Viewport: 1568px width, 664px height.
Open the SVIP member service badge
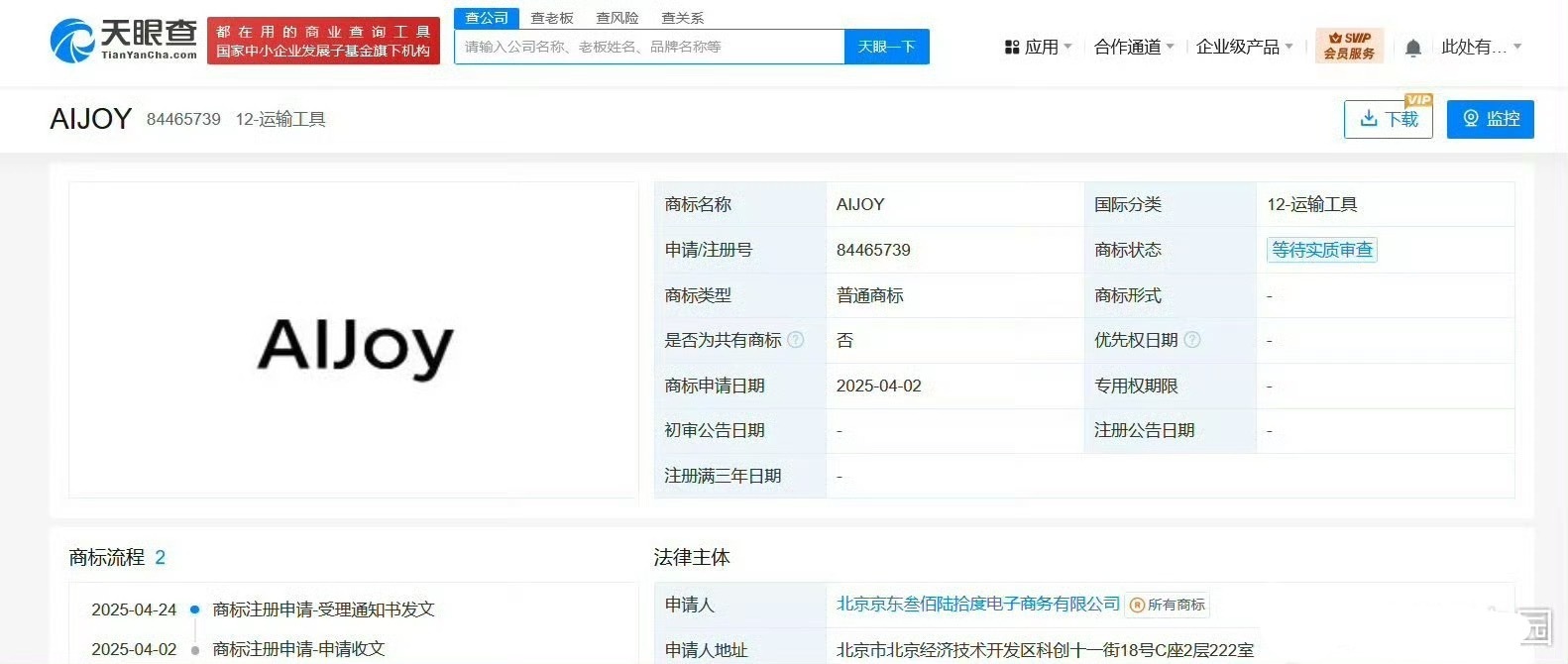(x=1349, y=46)
